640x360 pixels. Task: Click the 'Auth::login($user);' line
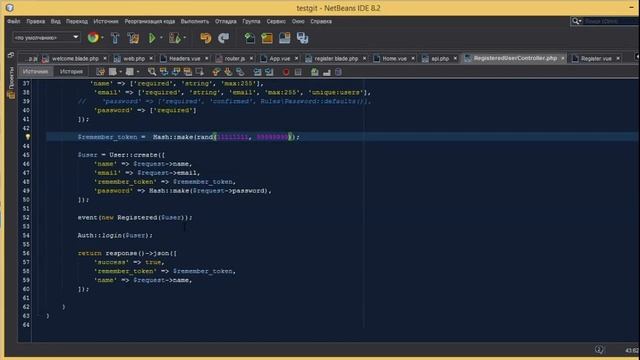(x=115, y=236)
